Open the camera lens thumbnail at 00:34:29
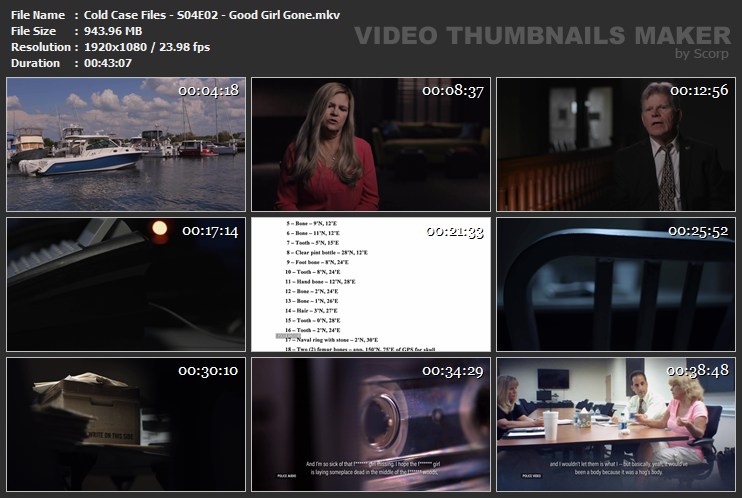The width and height of the screenshot is (742, 498). coord(371,425)
